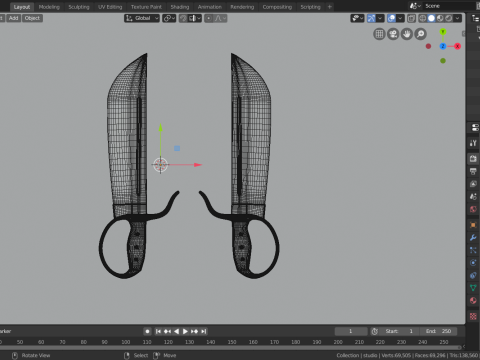This screenshot has width=480, height=360.
Task: Click the red X axis gizmo
Action: pyautogui.click(x=457, y=46)
